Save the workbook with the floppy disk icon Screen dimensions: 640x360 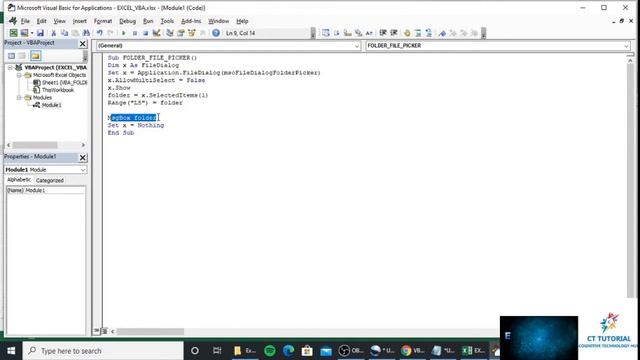[x=40, y=33]
